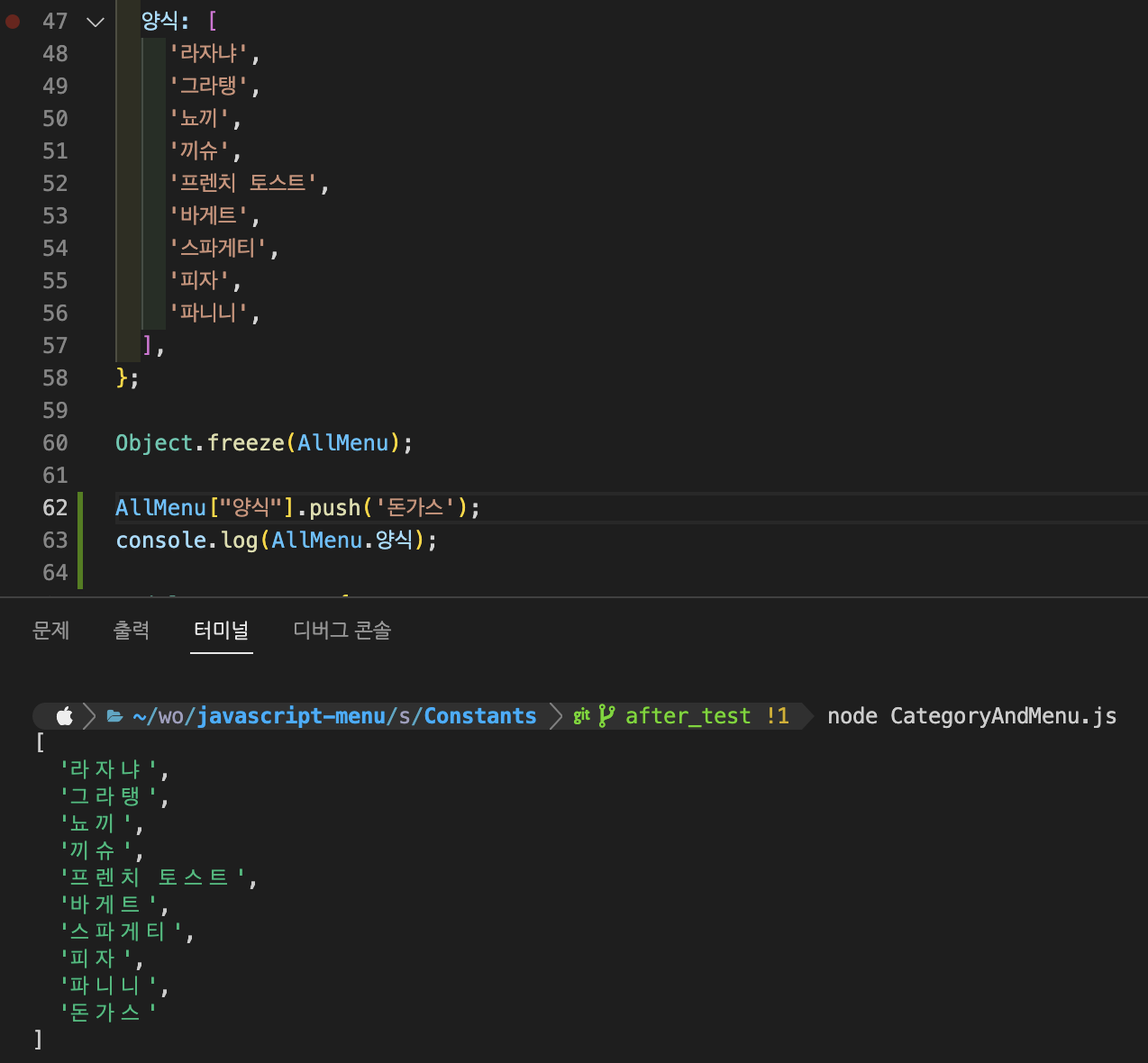Collapse the 양식 array fold chevron
The image size is (1148, 1063).
tap(96, 22)
